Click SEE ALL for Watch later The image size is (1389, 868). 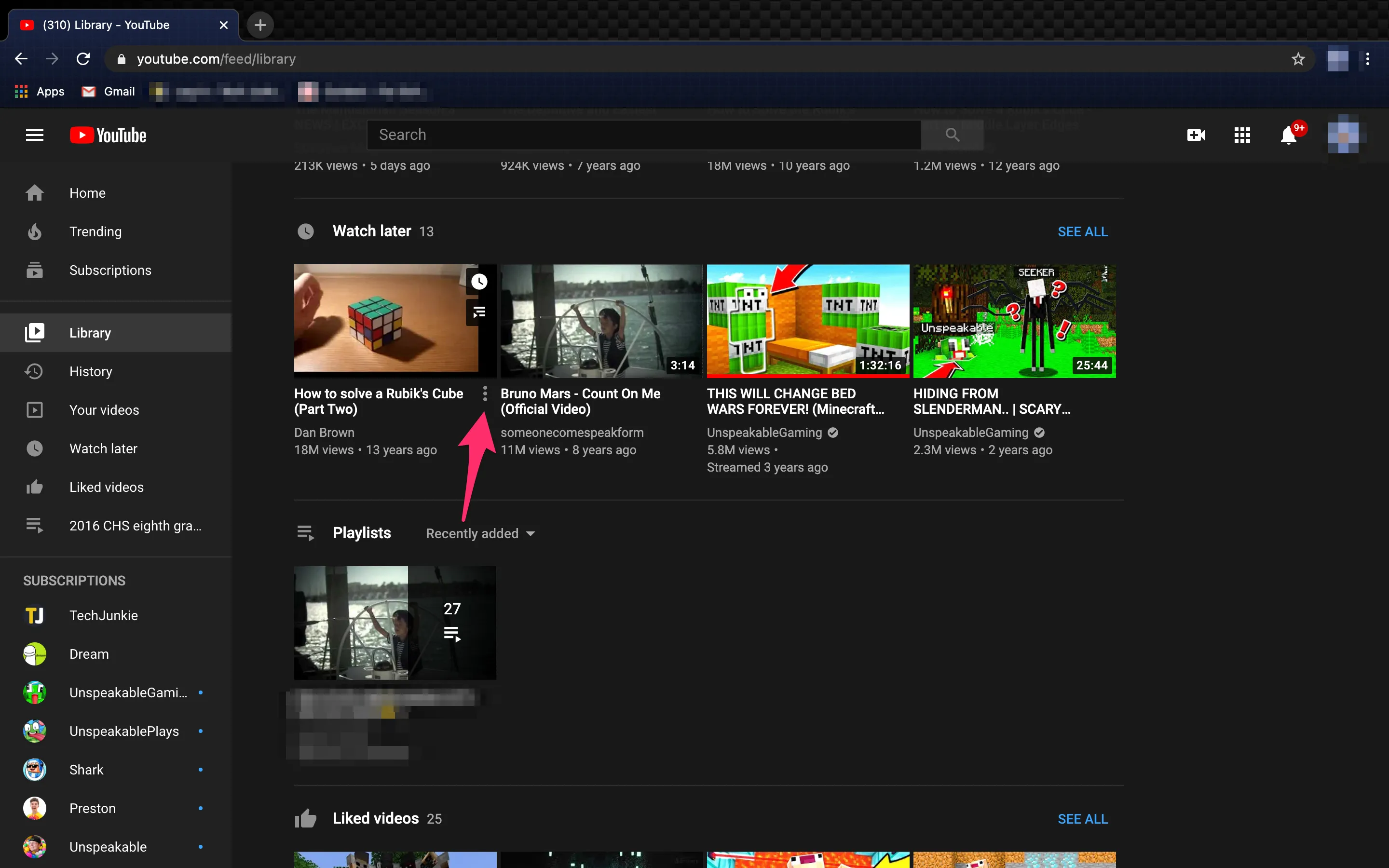coord(1083,231)
